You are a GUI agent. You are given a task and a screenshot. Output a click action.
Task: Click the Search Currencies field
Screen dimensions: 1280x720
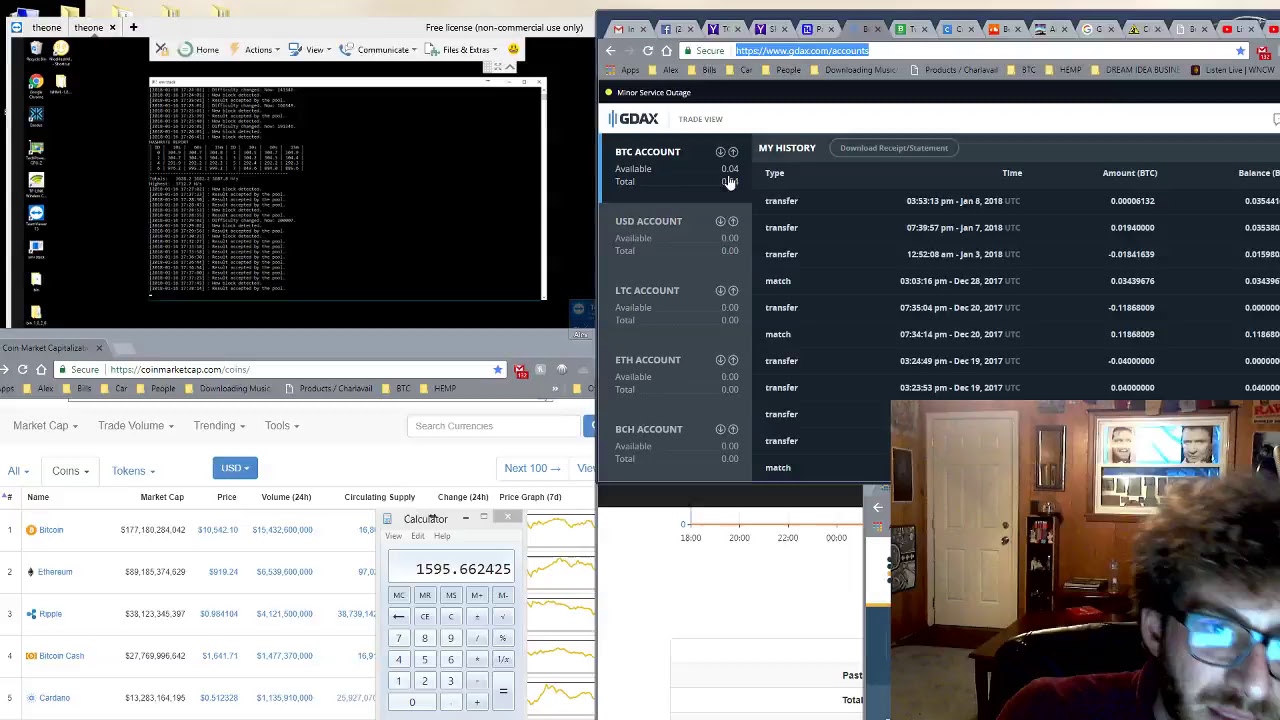[494, 426]
